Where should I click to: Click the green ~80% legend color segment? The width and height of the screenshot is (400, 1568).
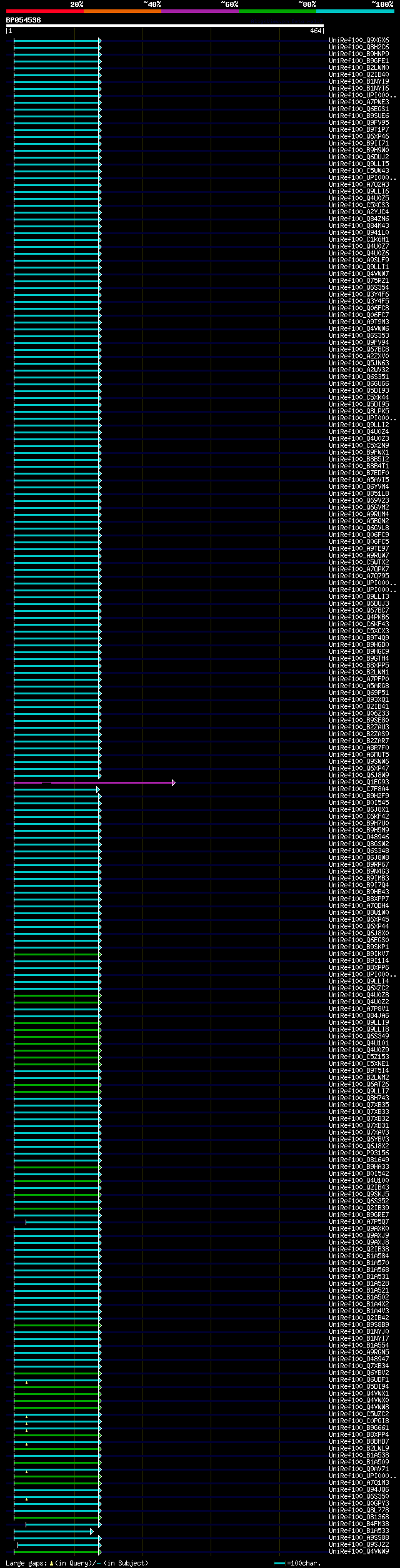coord(277,11)
